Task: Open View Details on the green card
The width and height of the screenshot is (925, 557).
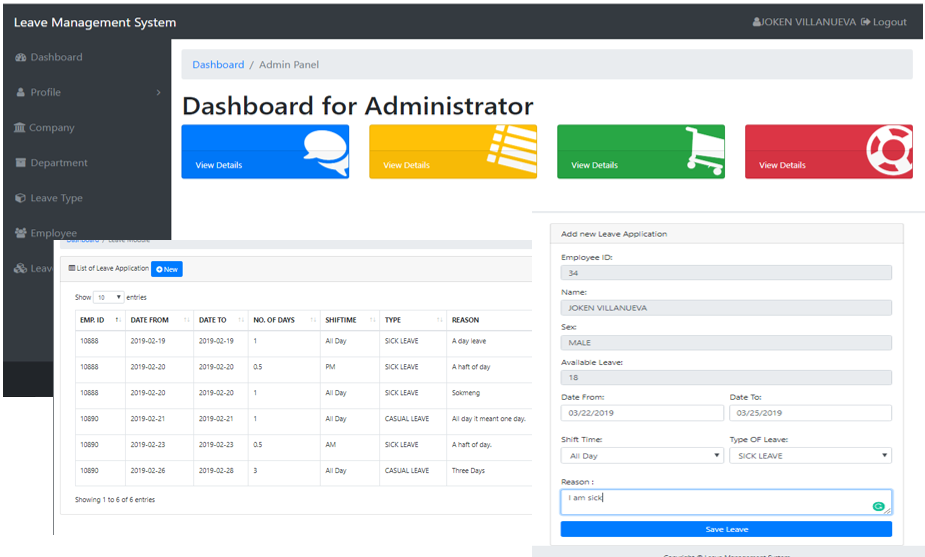Action: pos(595,165)
